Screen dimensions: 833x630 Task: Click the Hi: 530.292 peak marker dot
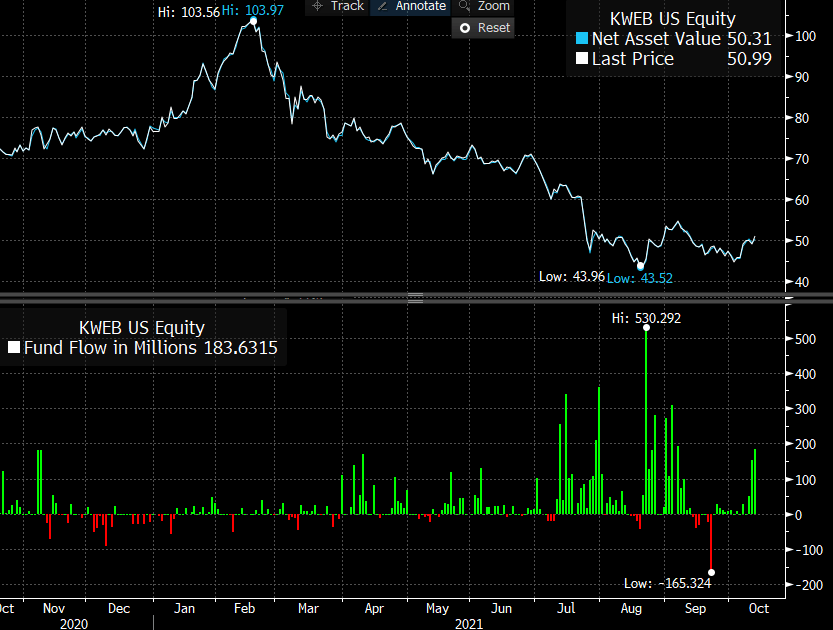coord(646,326)
